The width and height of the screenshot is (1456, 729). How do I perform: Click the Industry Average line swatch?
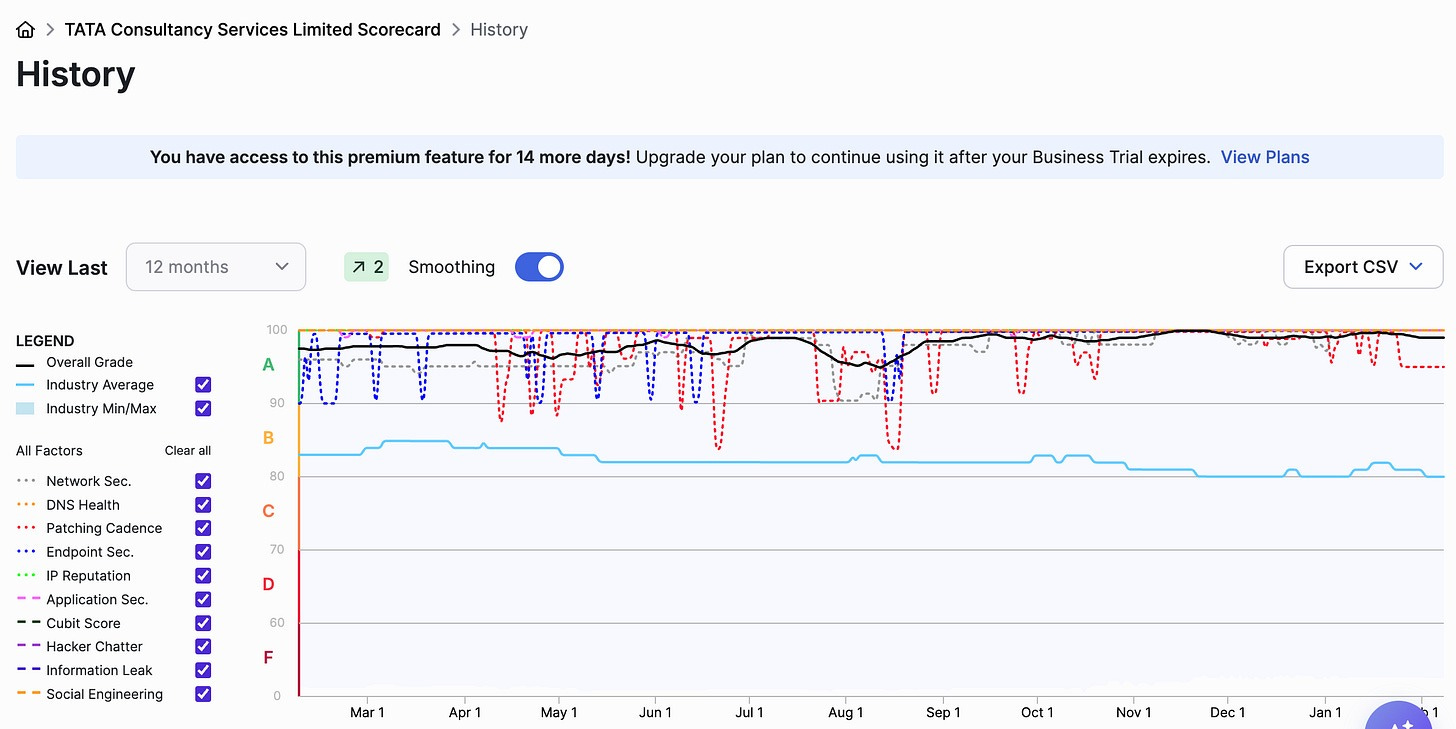click(x=25, y=385)
